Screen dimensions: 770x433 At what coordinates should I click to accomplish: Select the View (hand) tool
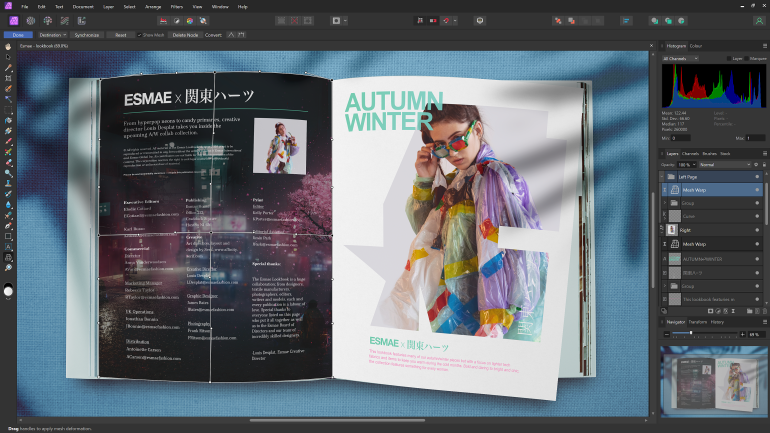click(x=8, y=47)
